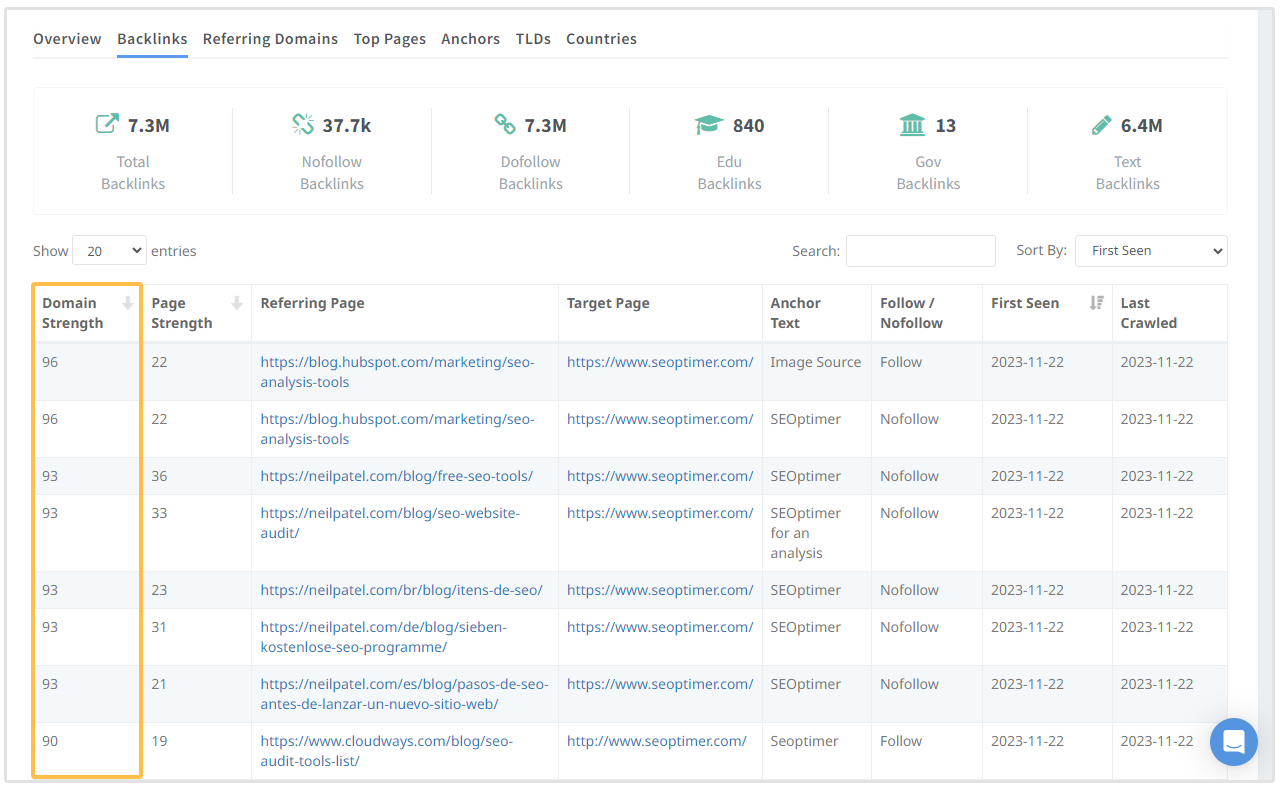Open the Anchors tab
Image resolution: width=1280 pixels, height=790 pixels.
[470, 39]
